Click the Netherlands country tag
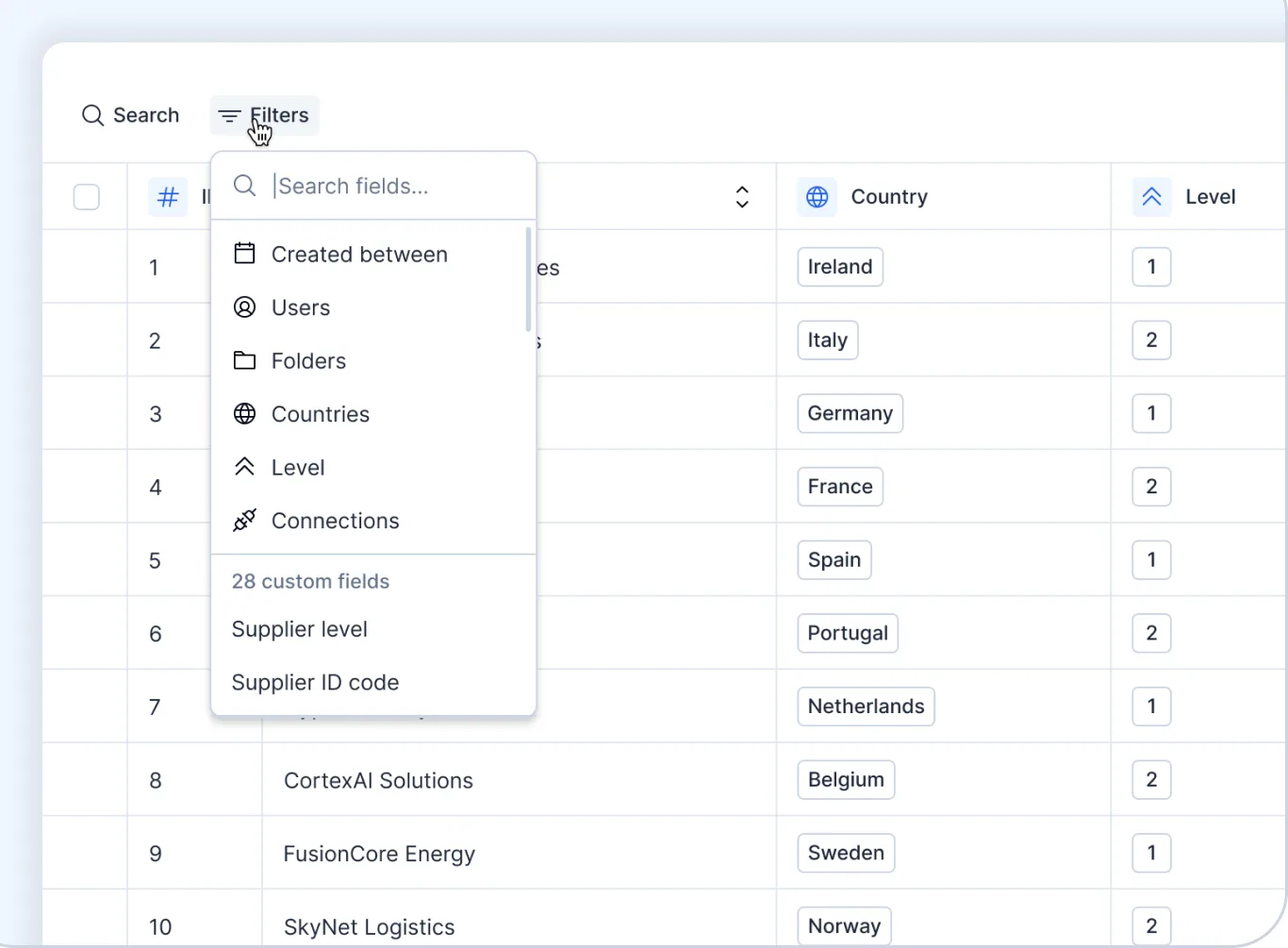The height and width of the screenshot is (948, 1288). point(867,707)
